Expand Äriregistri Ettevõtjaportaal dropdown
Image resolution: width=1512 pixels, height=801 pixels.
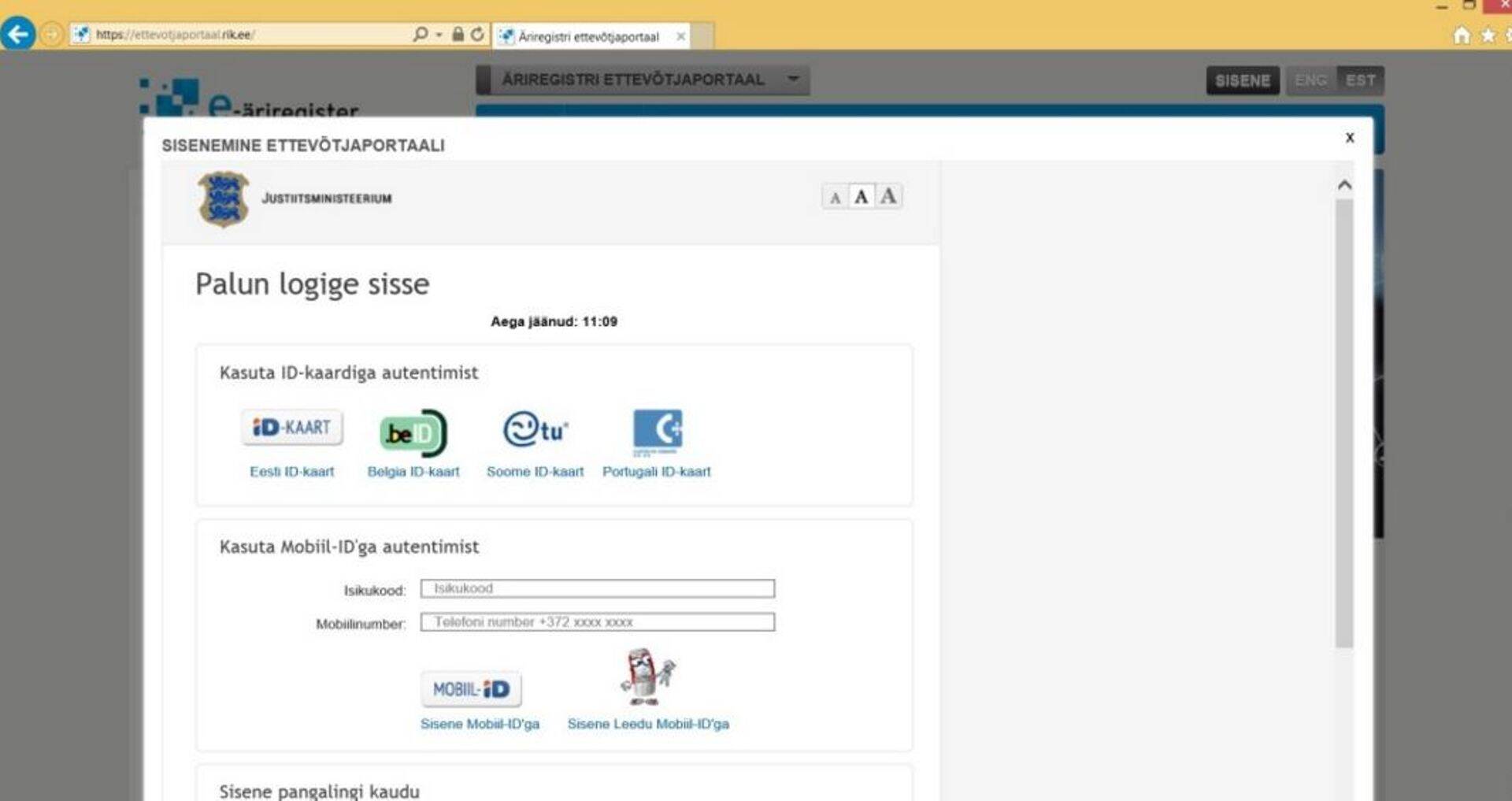pyautogui.click(x=793, y=80)
